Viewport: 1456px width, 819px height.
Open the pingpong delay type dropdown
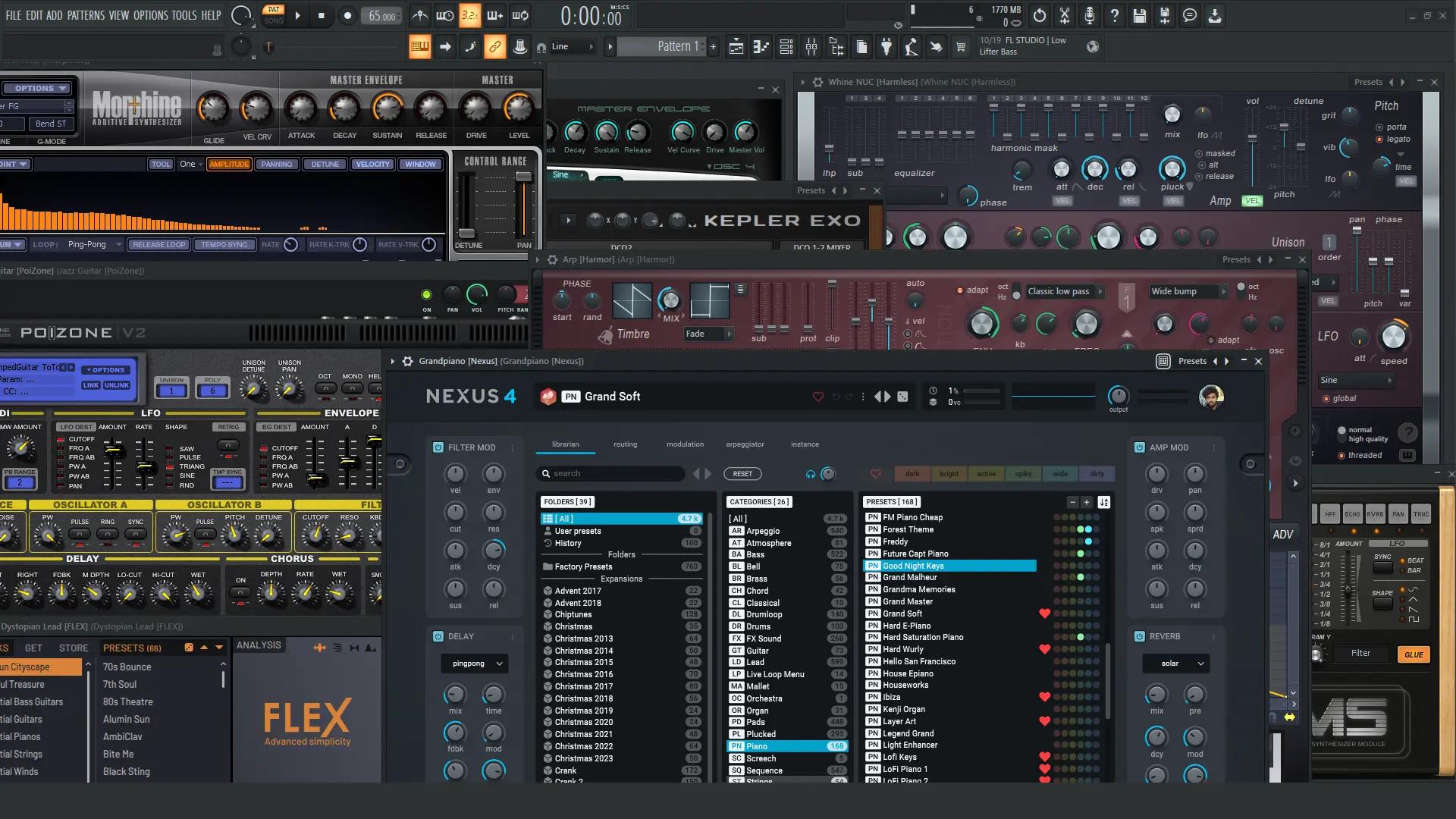475,664
